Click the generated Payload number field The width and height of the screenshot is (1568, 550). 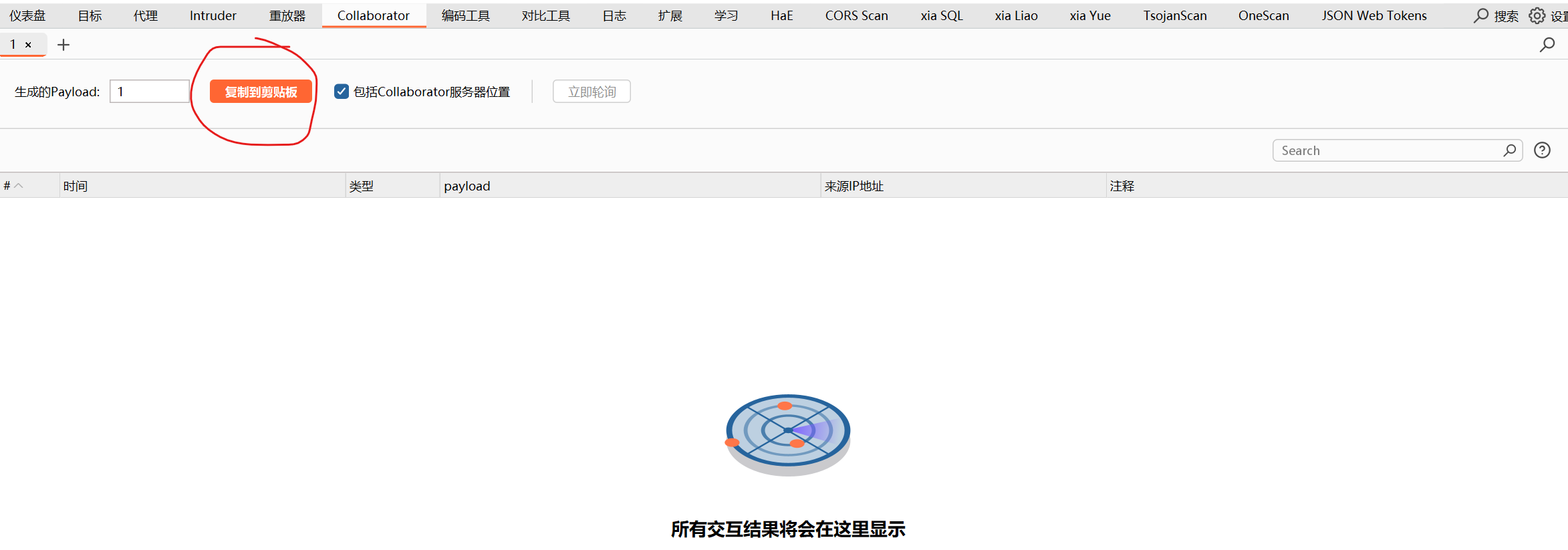click(149, 92)
